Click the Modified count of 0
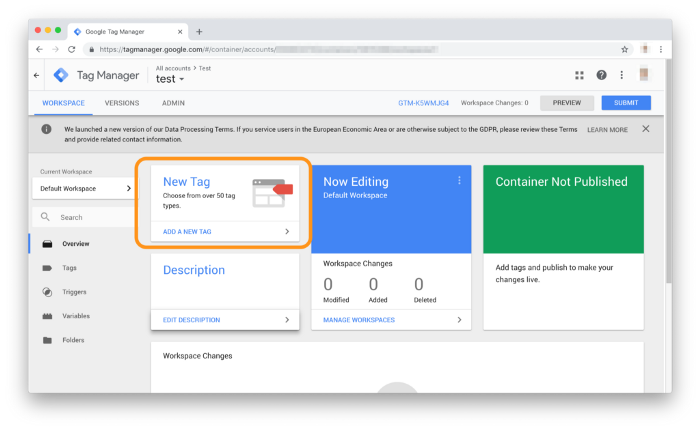This screenshot has width=700, height=430. point(328,284)
